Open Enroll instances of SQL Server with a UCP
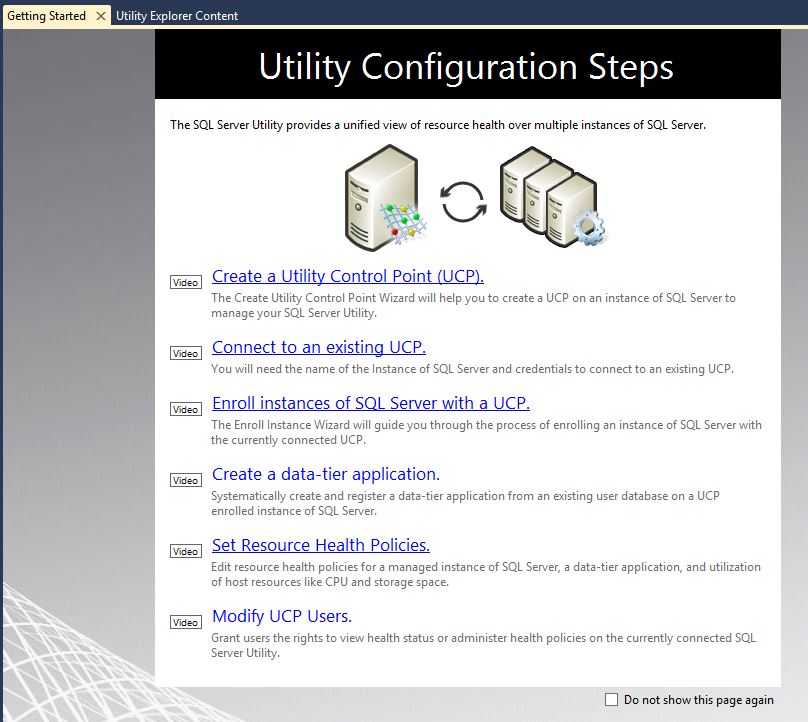The width and height of the screenshot is (808, 722). [x=371, y=403]
